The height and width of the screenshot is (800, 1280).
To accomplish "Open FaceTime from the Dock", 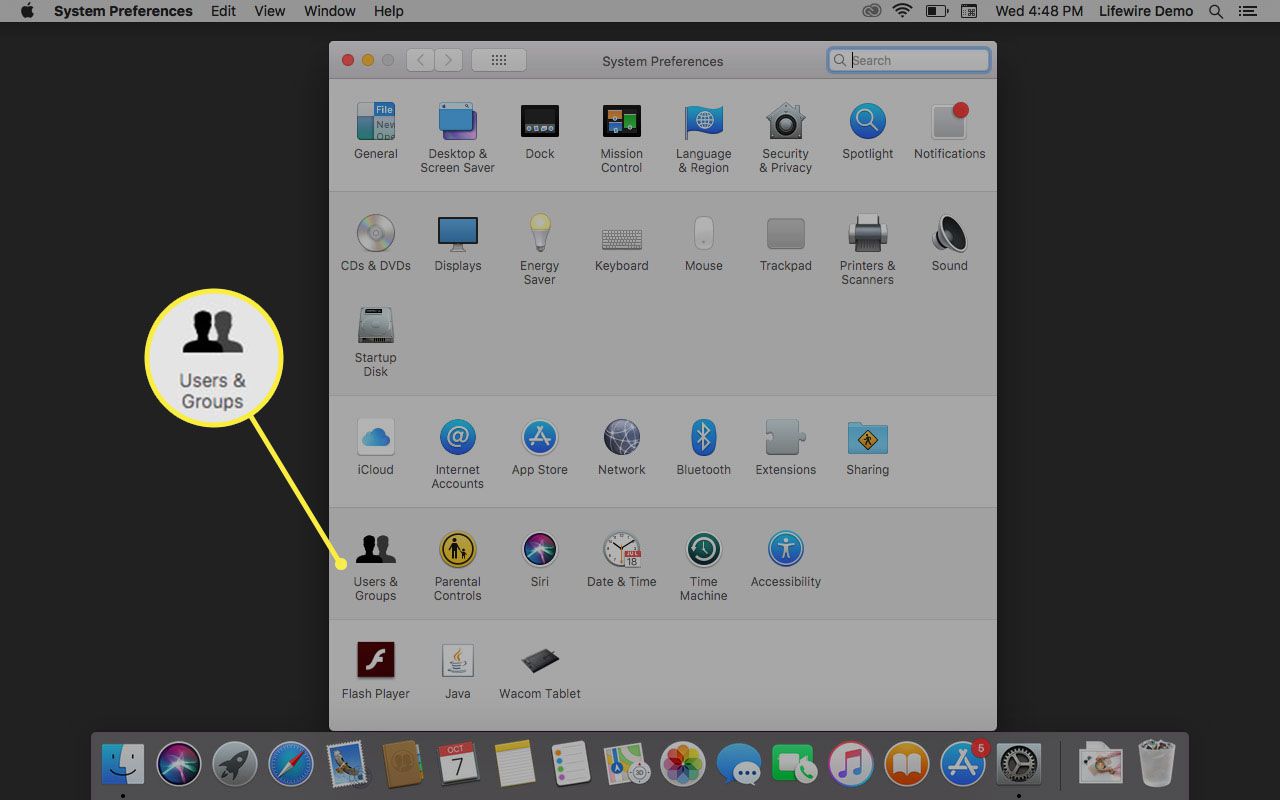I will [x=795, y=764].
